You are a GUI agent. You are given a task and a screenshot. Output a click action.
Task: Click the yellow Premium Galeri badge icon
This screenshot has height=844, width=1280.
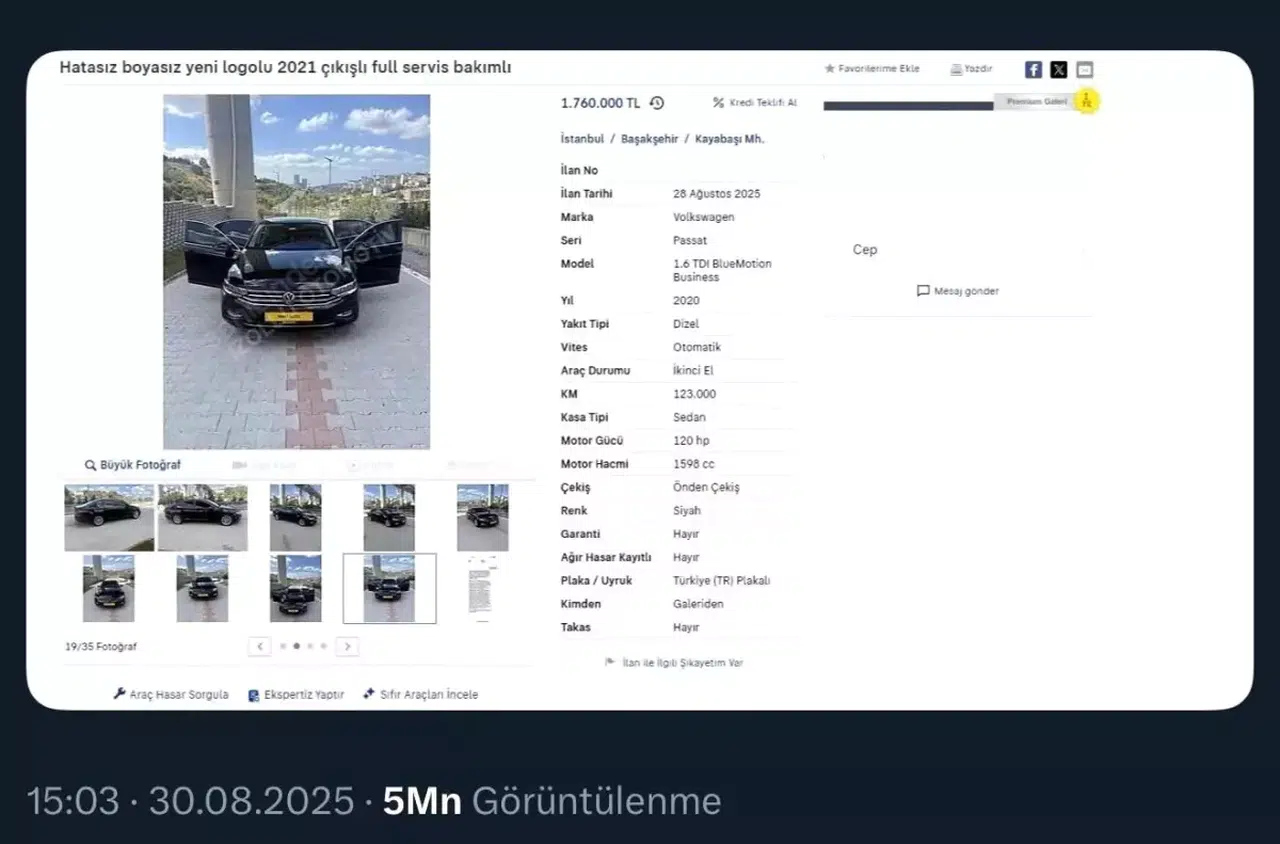(x=1086, y=100)
